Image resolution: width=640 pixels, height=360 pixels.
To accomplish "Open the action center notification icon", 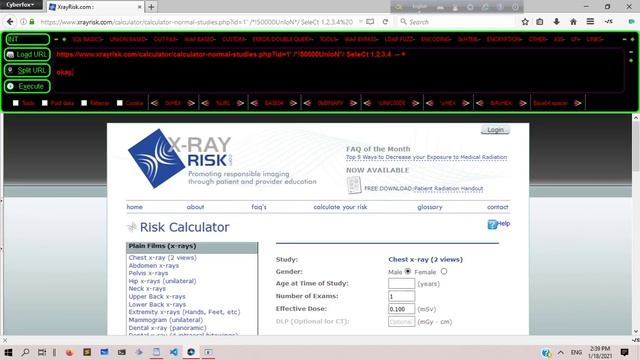I will [x=624, y=352].
